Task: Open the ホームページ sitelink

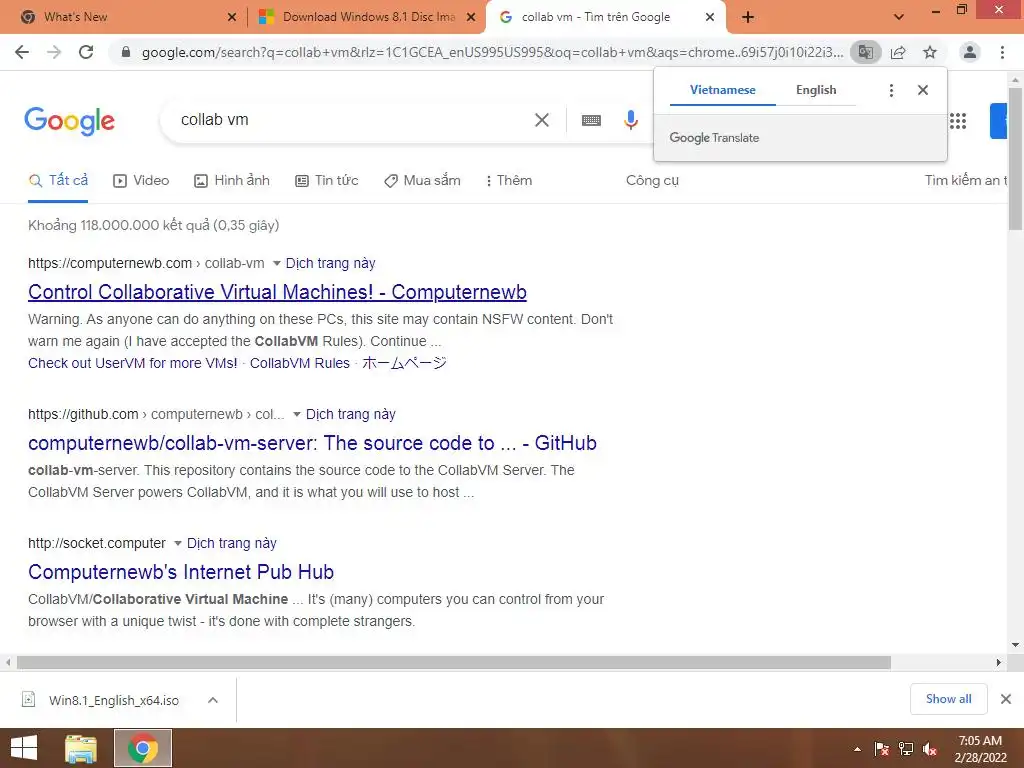Action: 404,363
